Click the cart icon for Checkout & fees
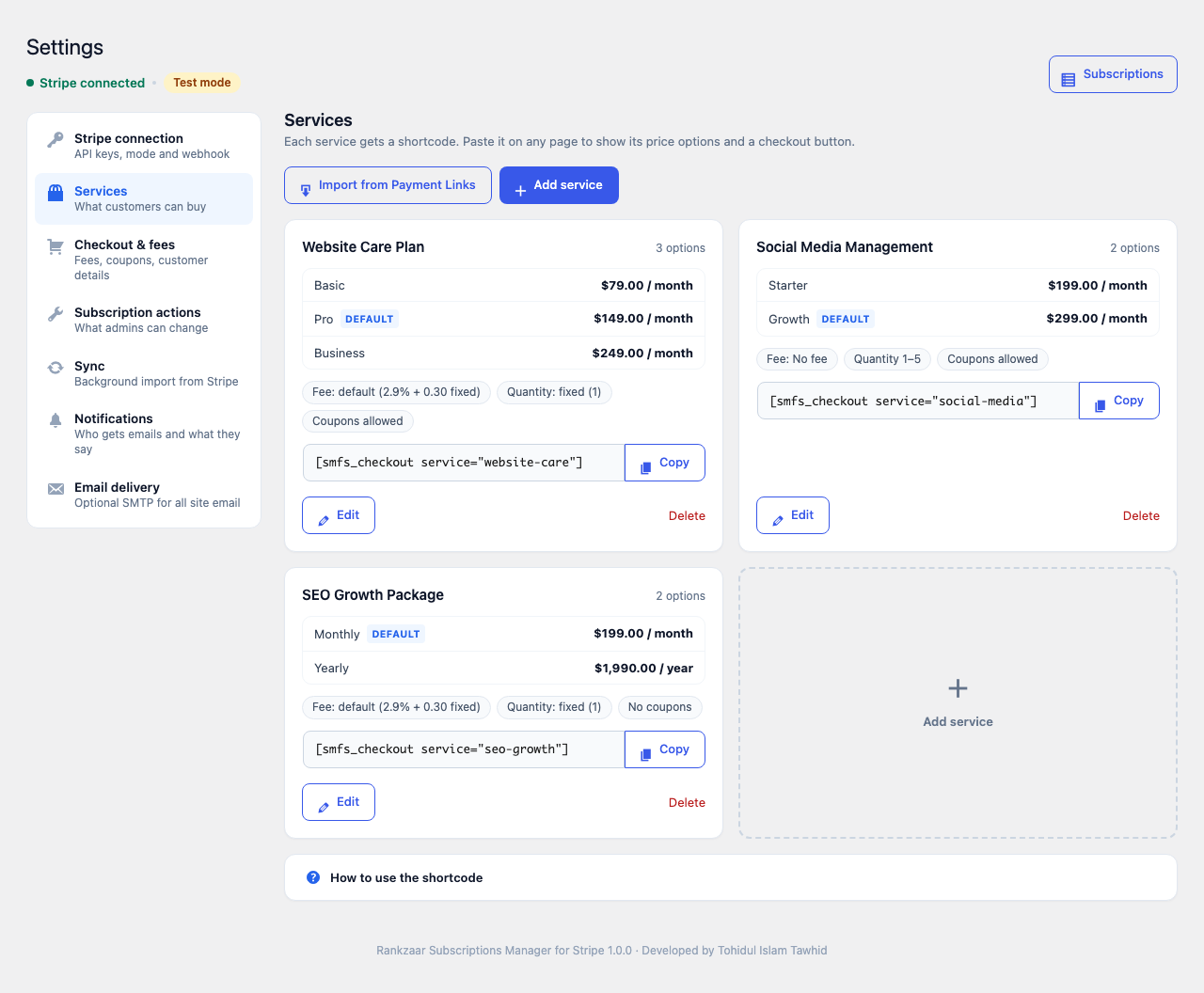1204x993 pixels. [x=55, y=246]
